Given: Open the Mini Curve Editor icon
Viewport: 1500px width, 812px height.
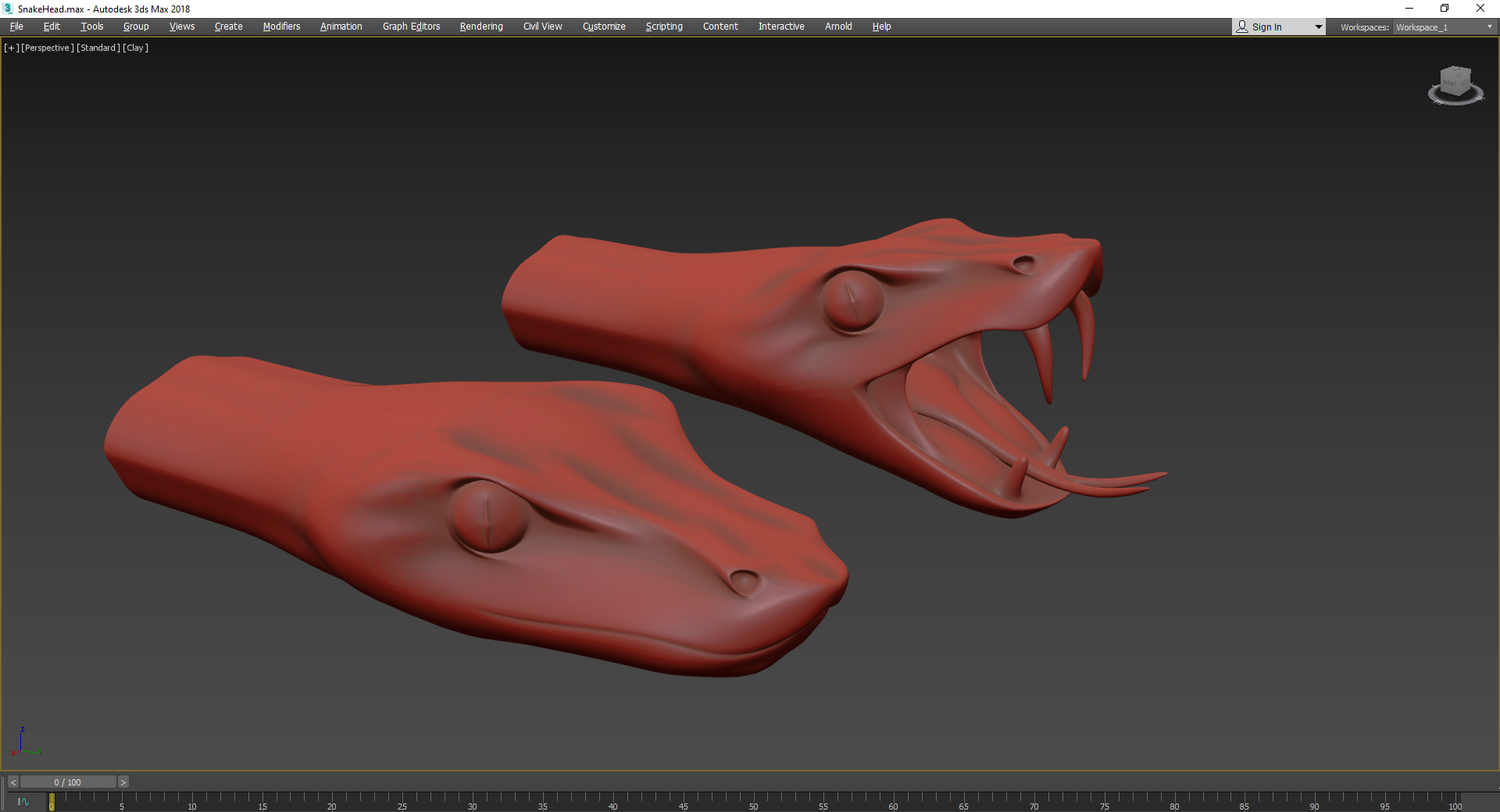Looking at the screenshot, I should click(x=23, y=802).
